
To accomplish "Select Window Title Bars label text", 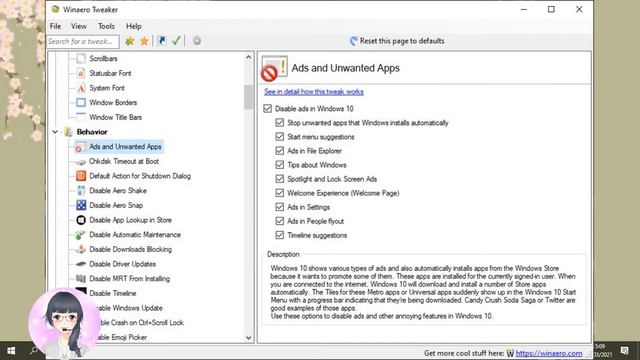I will click(x=116, y=117).
